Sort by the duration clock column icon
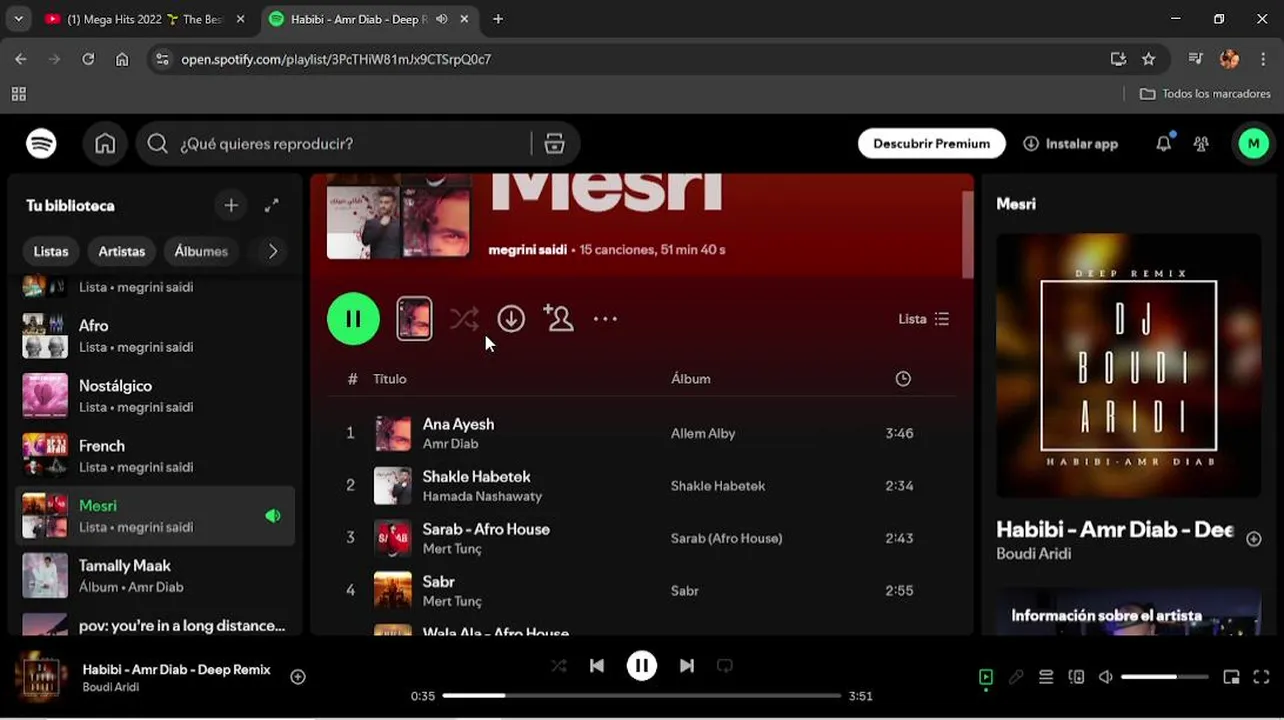1284x720 pixels. point(903,379)
